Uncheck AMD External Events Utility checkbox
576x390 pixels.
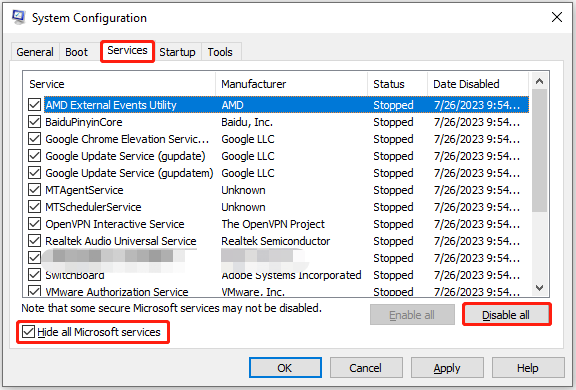point(35,105)
